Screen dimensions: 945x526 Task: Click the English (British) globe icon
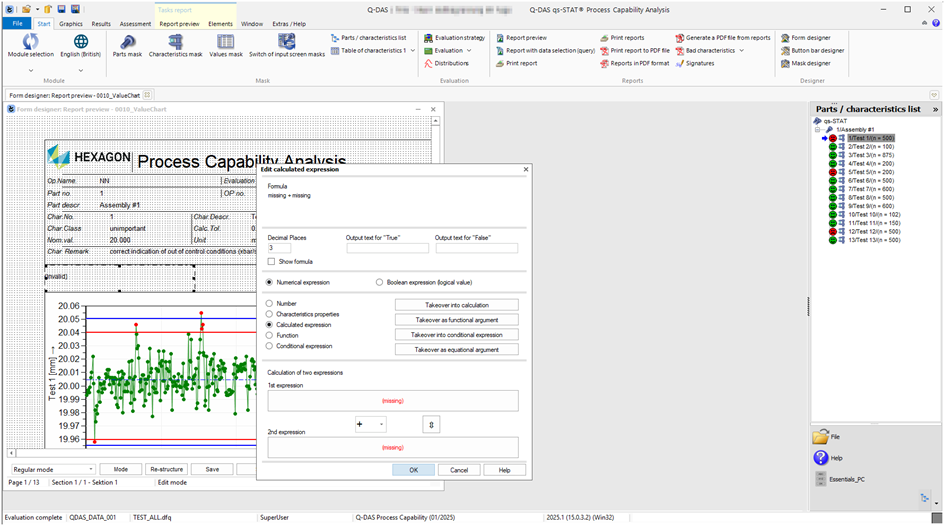[x=81, y=42]
